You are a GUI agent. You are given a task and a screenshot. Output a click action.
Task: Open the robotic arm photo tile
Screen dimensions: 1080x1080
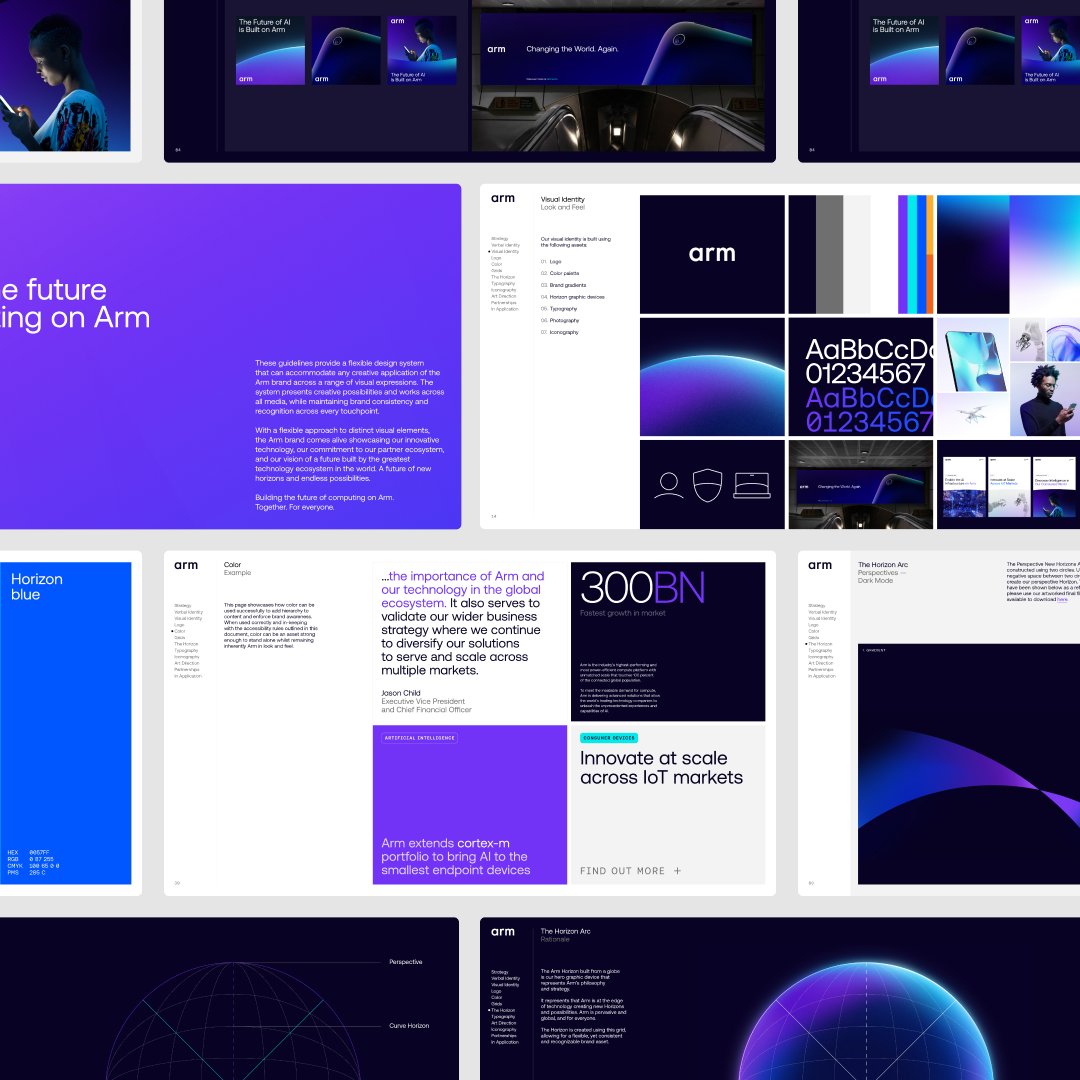tap(1027, 340)
